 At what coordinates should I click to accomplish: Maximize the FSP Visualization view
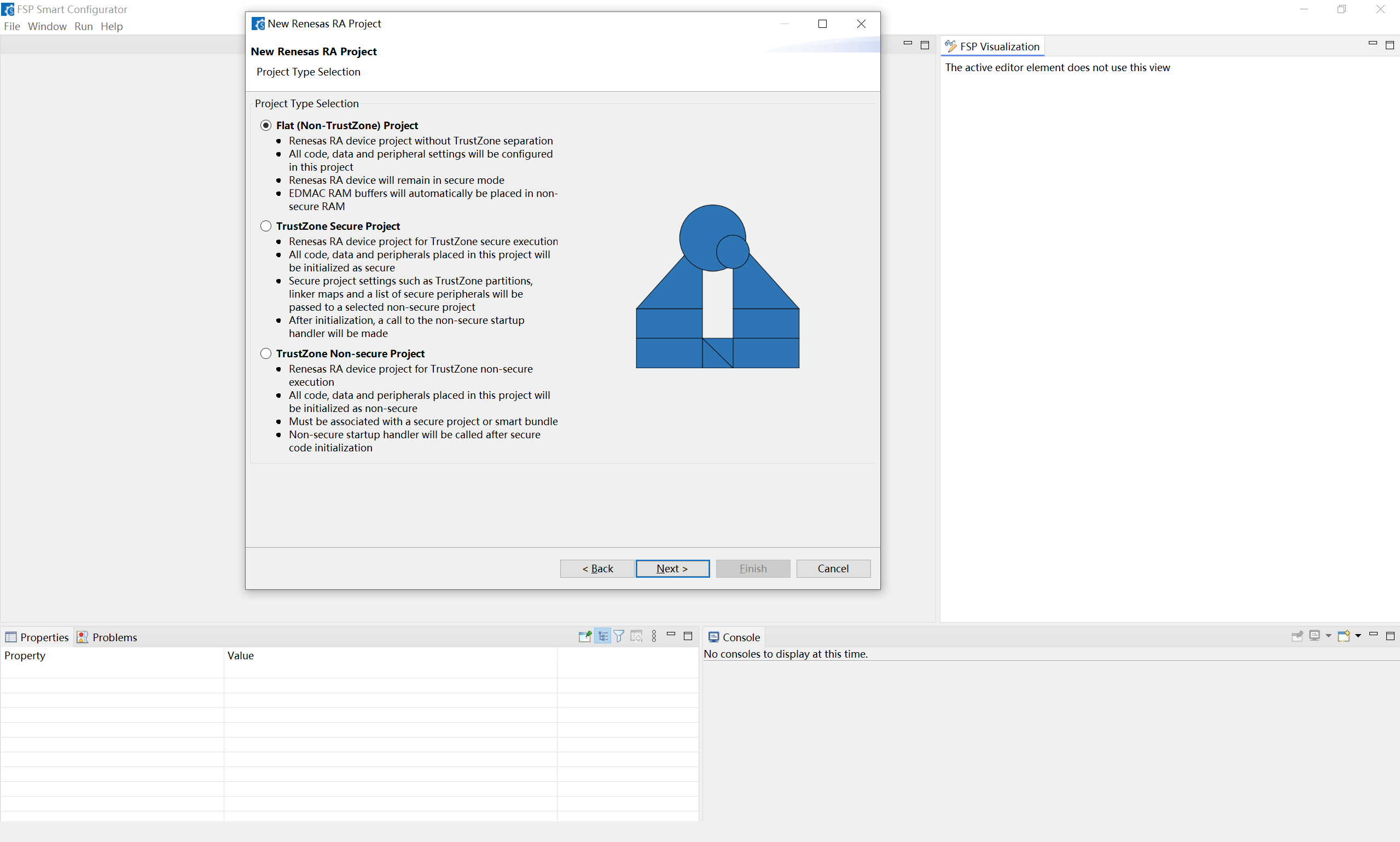click(x=1390, y=45)
